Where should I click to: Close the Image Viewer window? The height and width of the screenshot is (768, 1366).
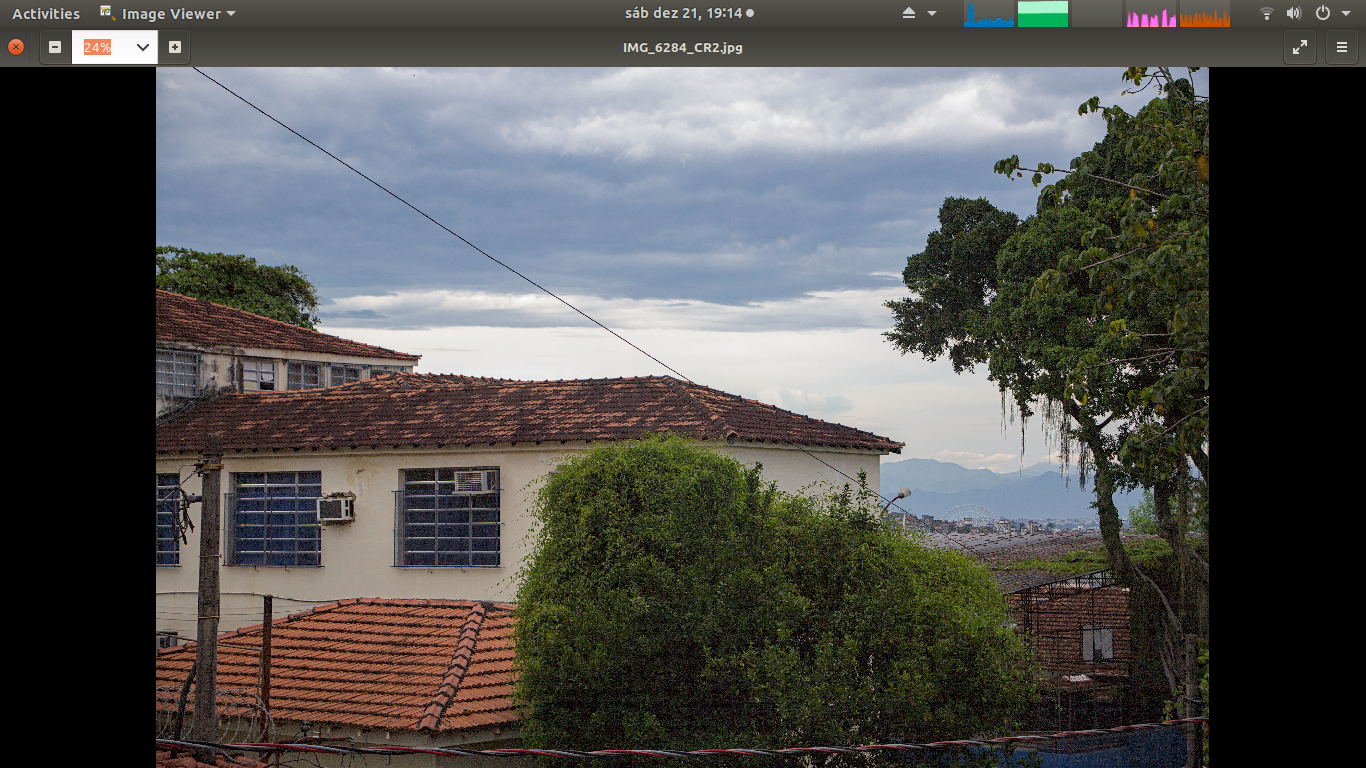[16, 47]
